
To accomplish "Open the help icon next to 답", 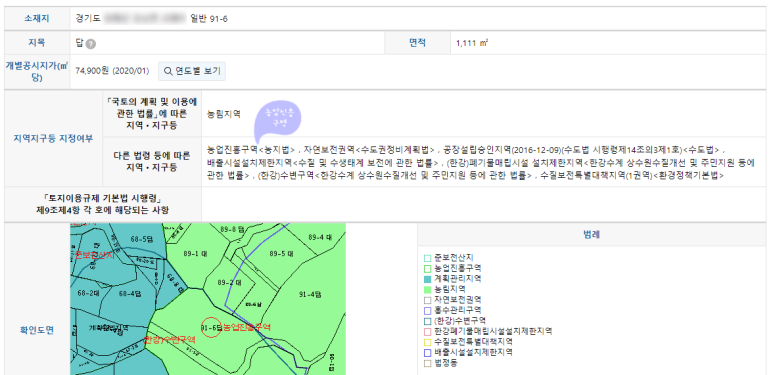I will [x=91, y=44].
